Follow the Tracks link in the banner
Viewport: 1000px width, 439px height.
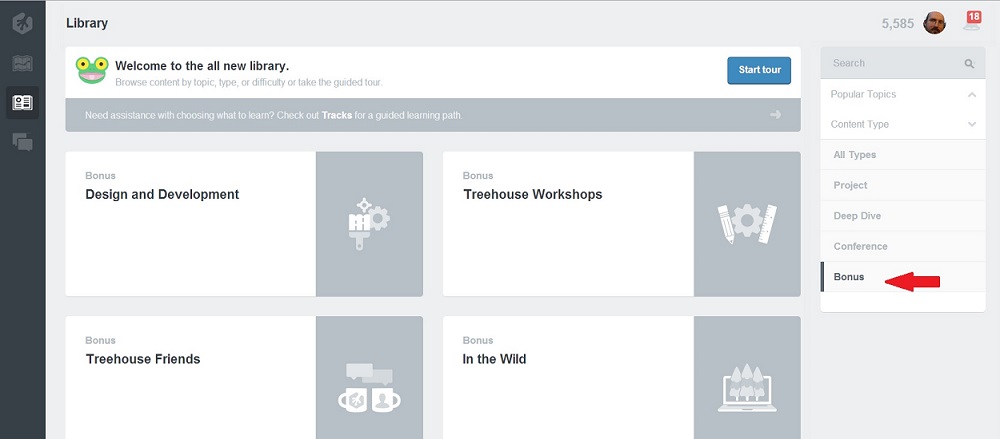[337, 115]
